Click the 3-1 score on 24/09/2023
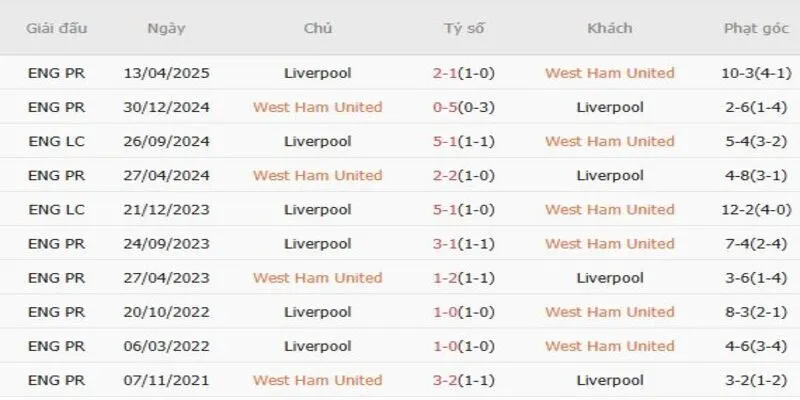 (445, 243)
